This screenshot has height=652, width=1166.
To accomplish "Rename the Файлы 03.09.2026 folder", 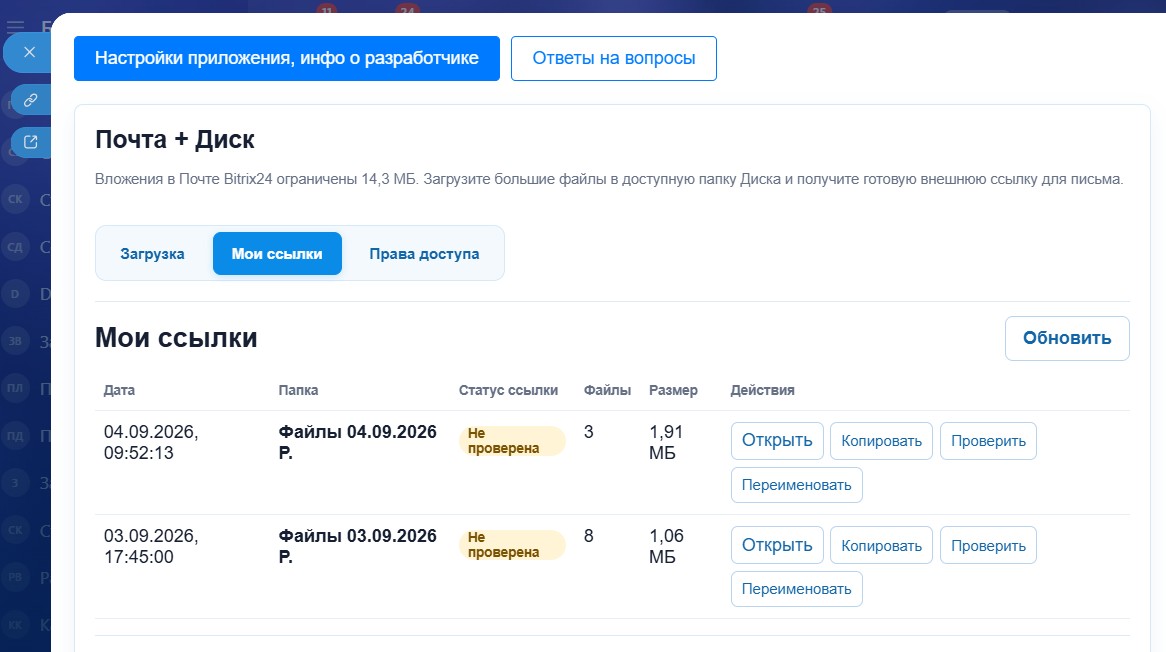I will (x=796, y=589).
